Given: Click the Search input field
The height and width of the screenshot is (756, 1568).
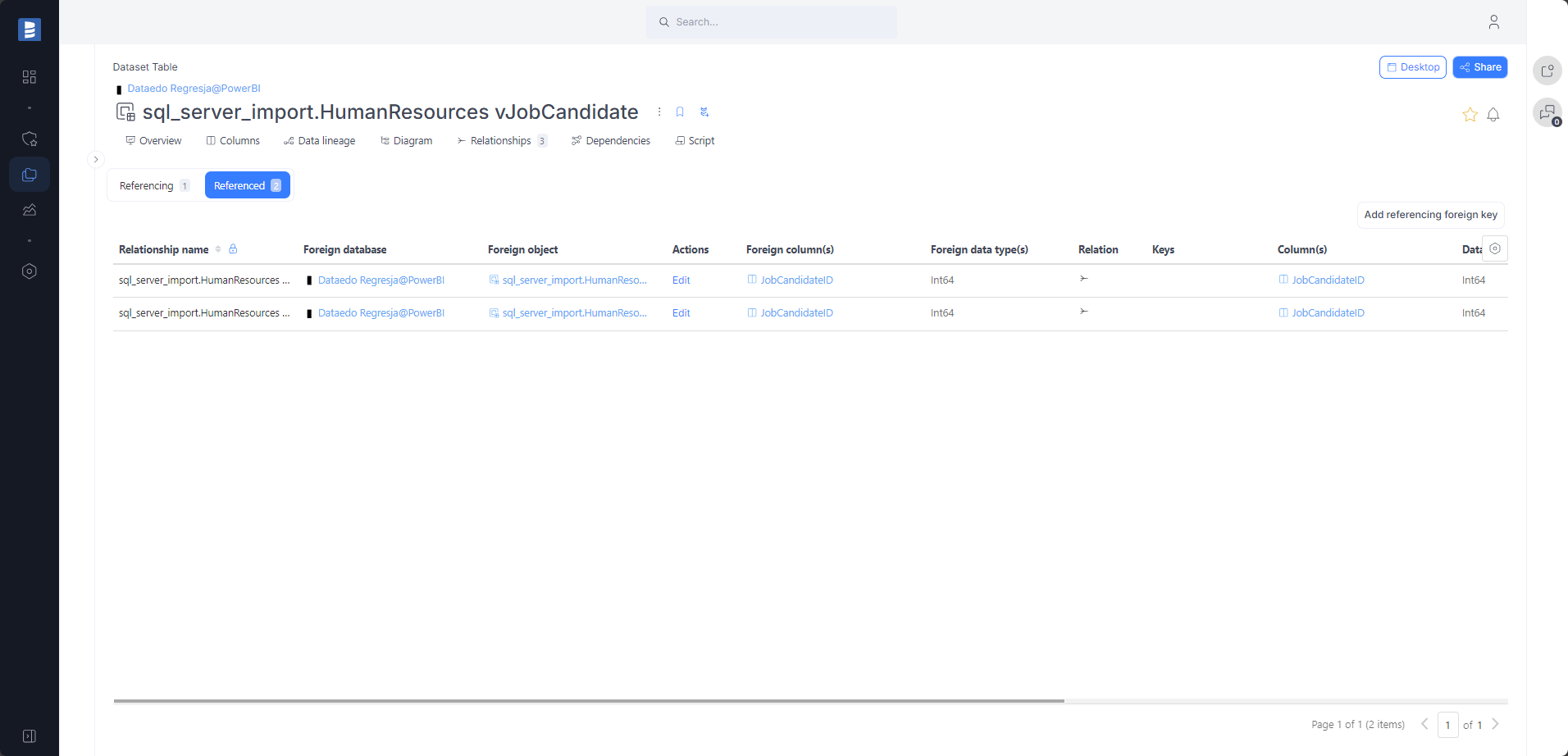Looking at the screenshot, I should point(772,22).
